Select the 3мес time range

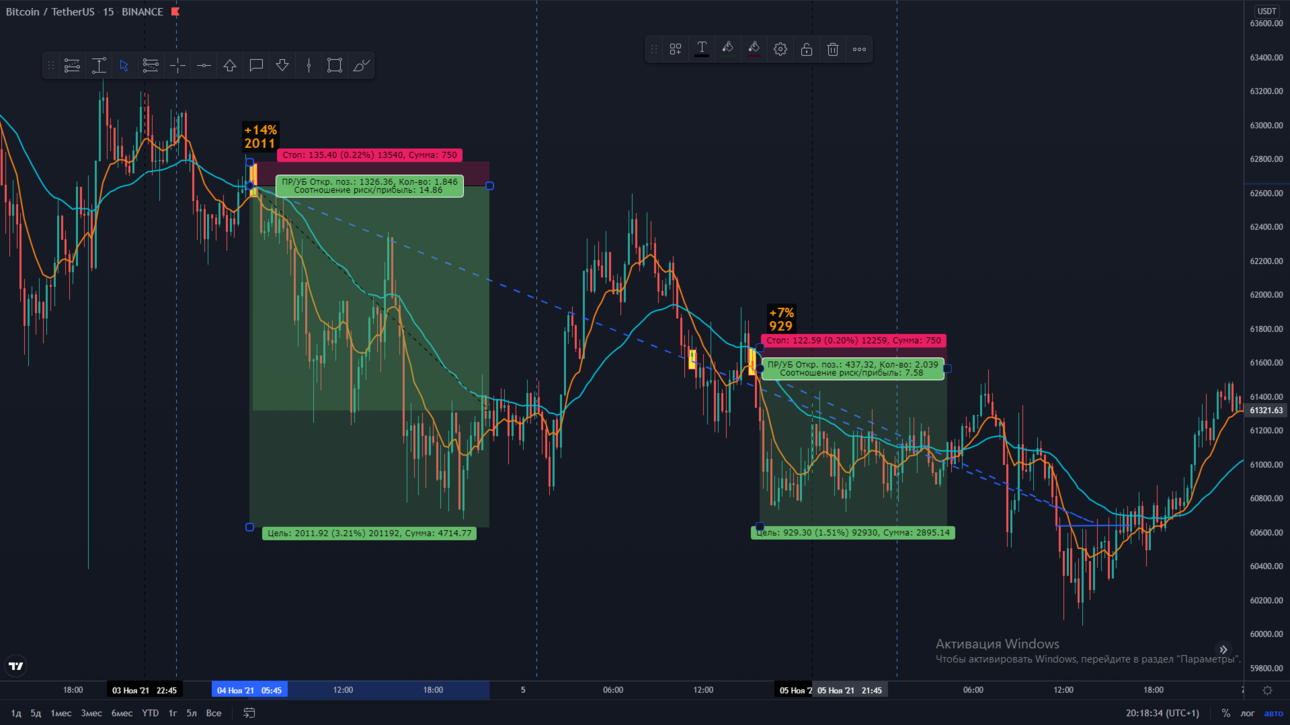coord(91,713)
